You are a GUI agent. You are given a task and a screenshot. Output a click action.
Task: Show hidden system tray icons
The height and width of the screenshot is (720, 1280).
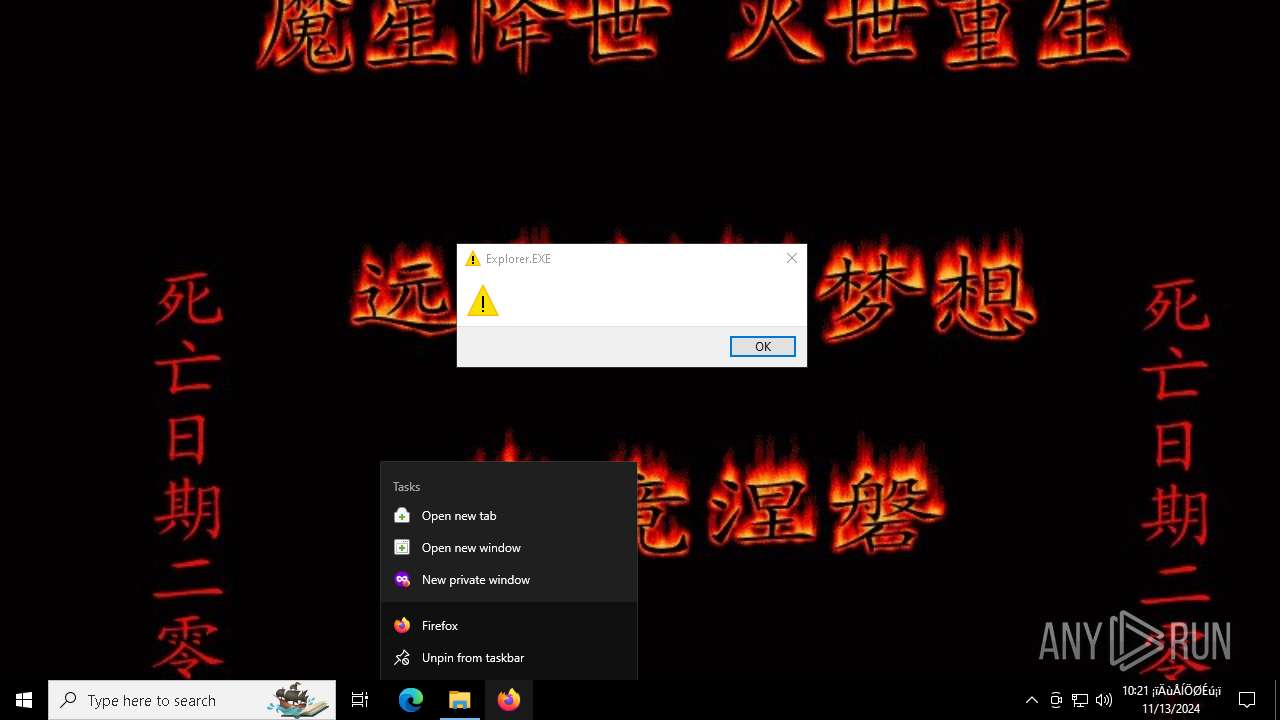(x=1032, y=700)
